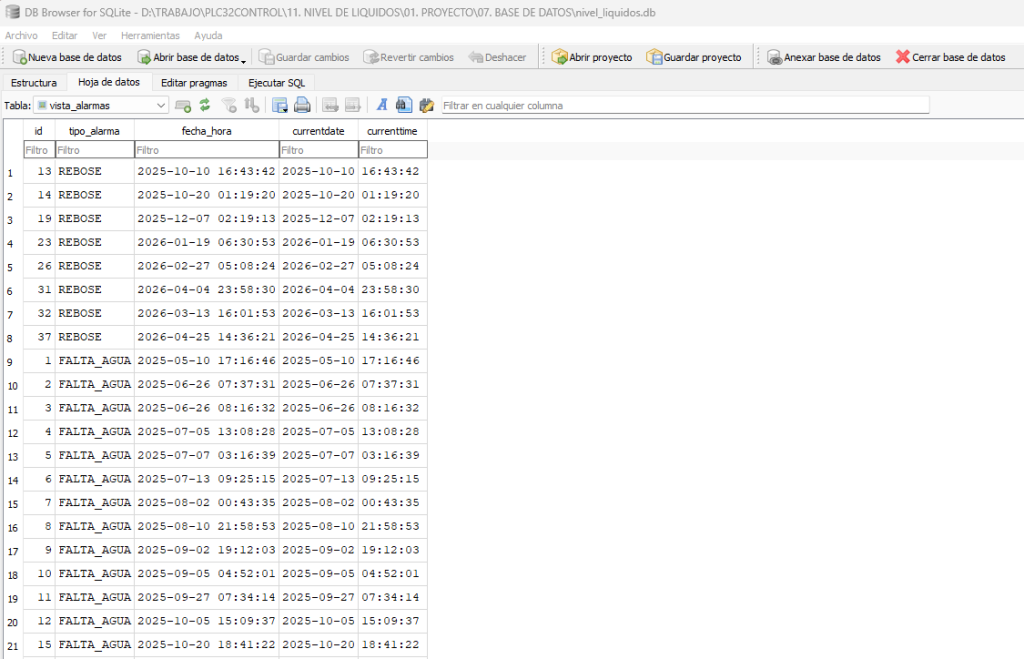Switch to the Hoja de datos tab
The width and height of the screenshot is (1024, 659).
click(x=109, y=82)
